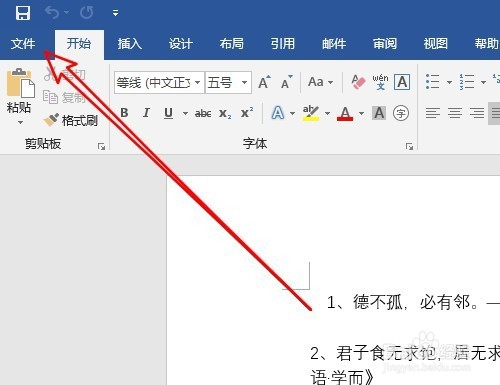The width and height of the screenshot is (500, 385).
Task: Open the 审阅 tab
Action: pos(385,44)
